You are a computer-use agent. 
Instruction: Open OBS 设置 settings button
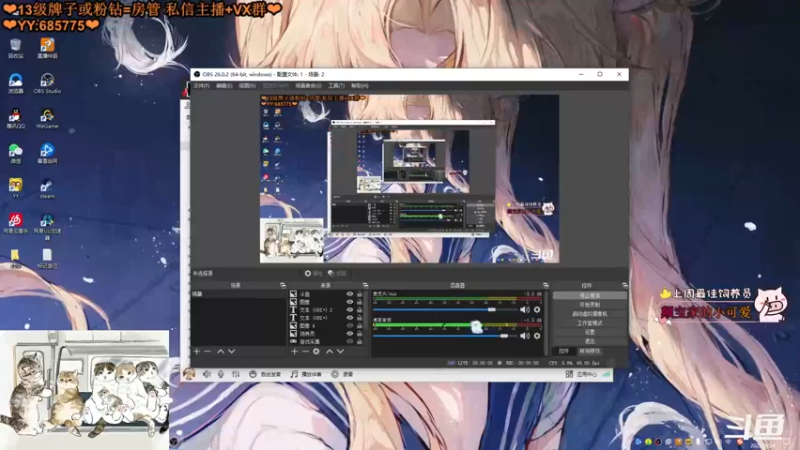click(x=590, y=332)
